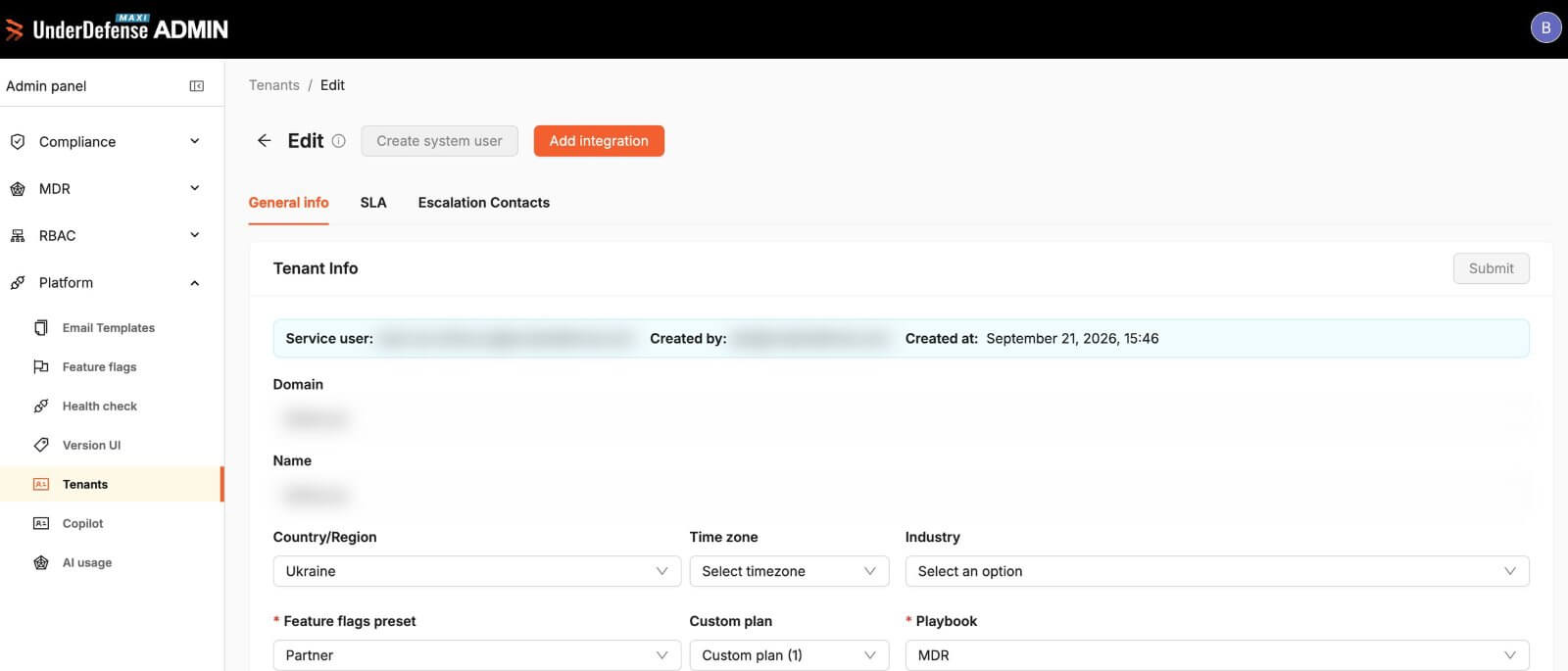Click the info icon beside Edit
1568x671 pixels.
(x=339, y=141)
